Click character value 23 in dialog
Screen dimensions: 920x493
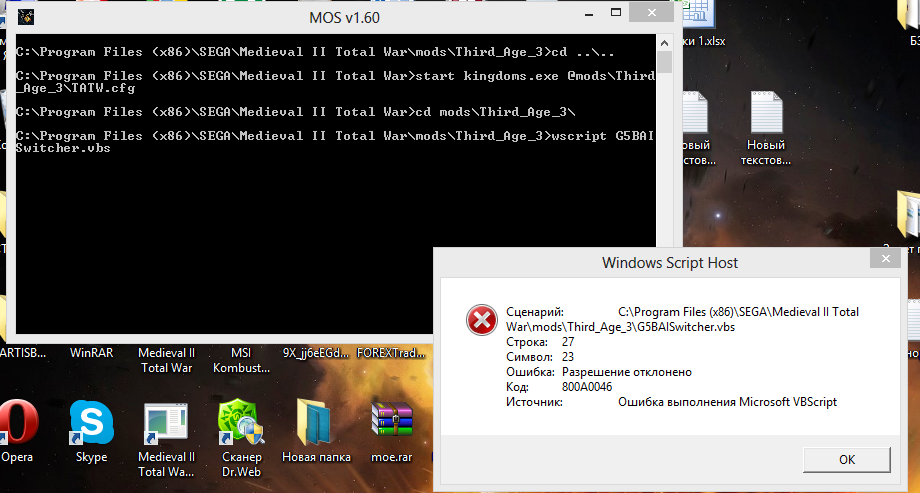tap(568, 357)
